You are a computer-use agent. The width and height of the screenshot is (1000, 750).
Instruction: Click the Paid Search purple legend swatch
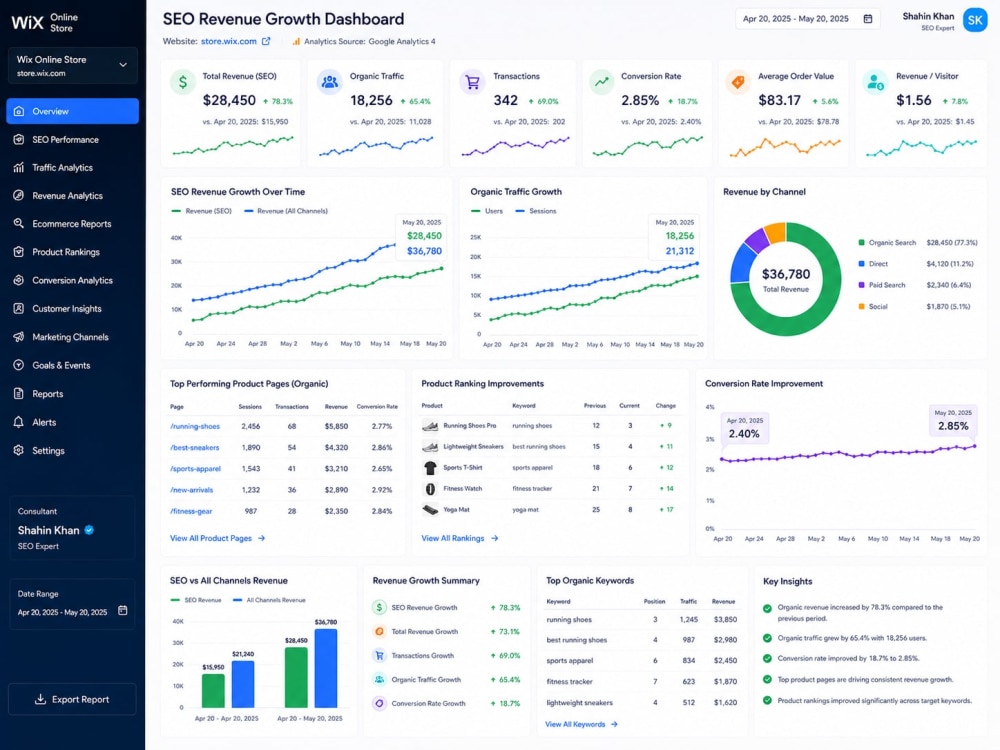(862, 285)
